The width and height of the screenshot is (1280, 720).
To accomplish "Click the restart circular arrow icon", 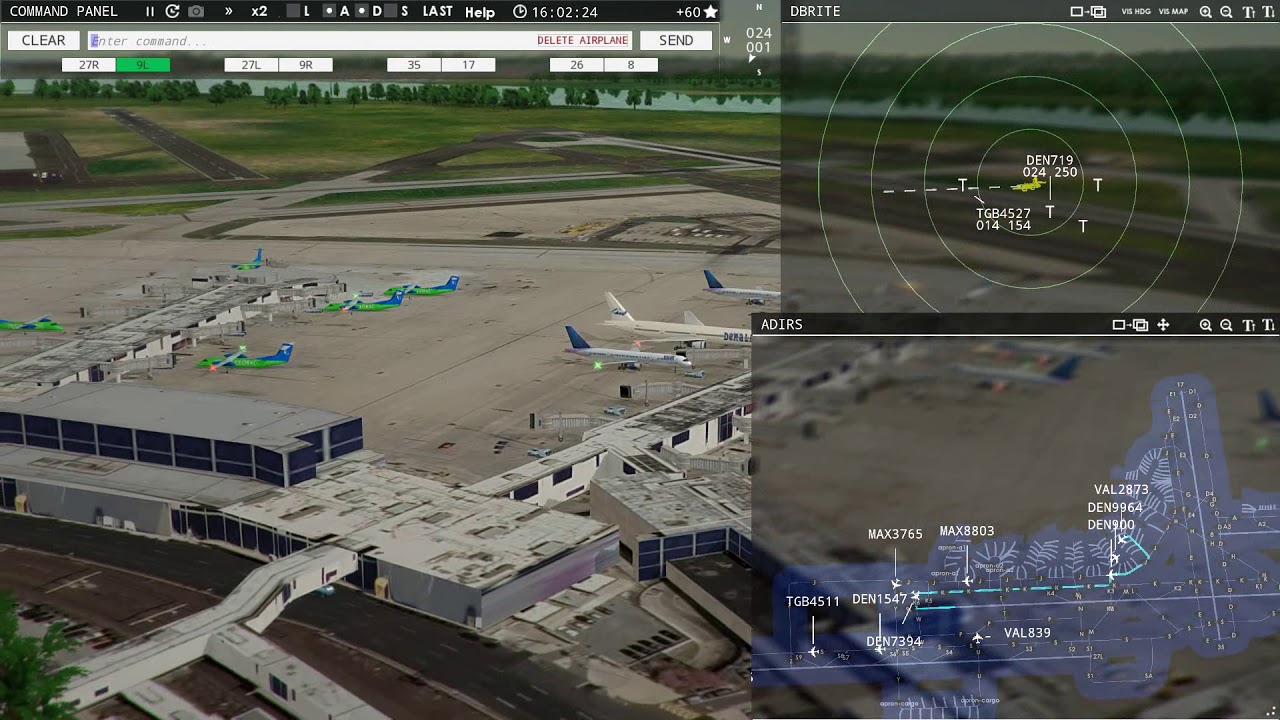I will (x=173, y=12).
